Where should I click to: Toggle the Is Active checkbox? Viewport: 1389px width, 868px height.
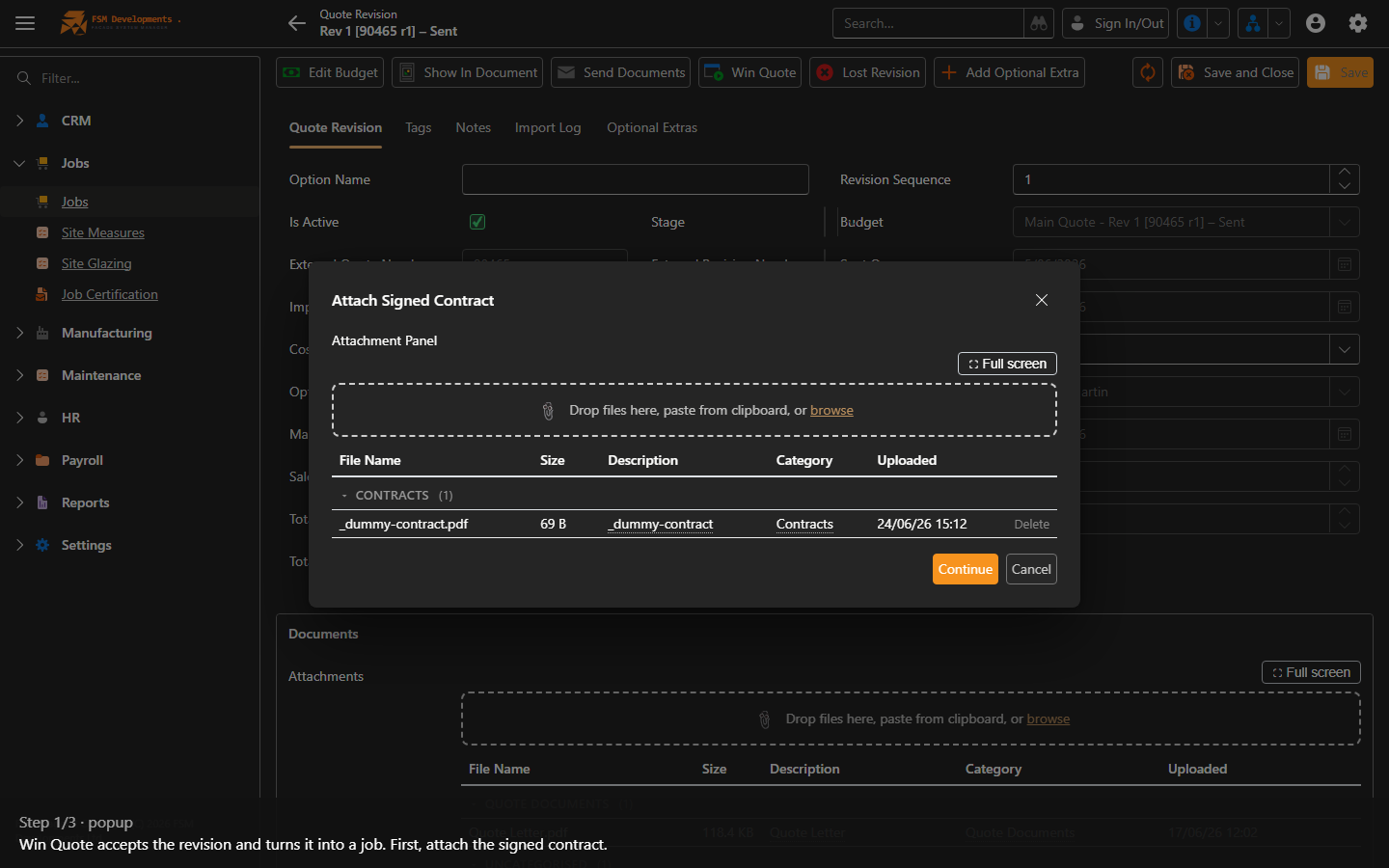(x=477, y=222)
